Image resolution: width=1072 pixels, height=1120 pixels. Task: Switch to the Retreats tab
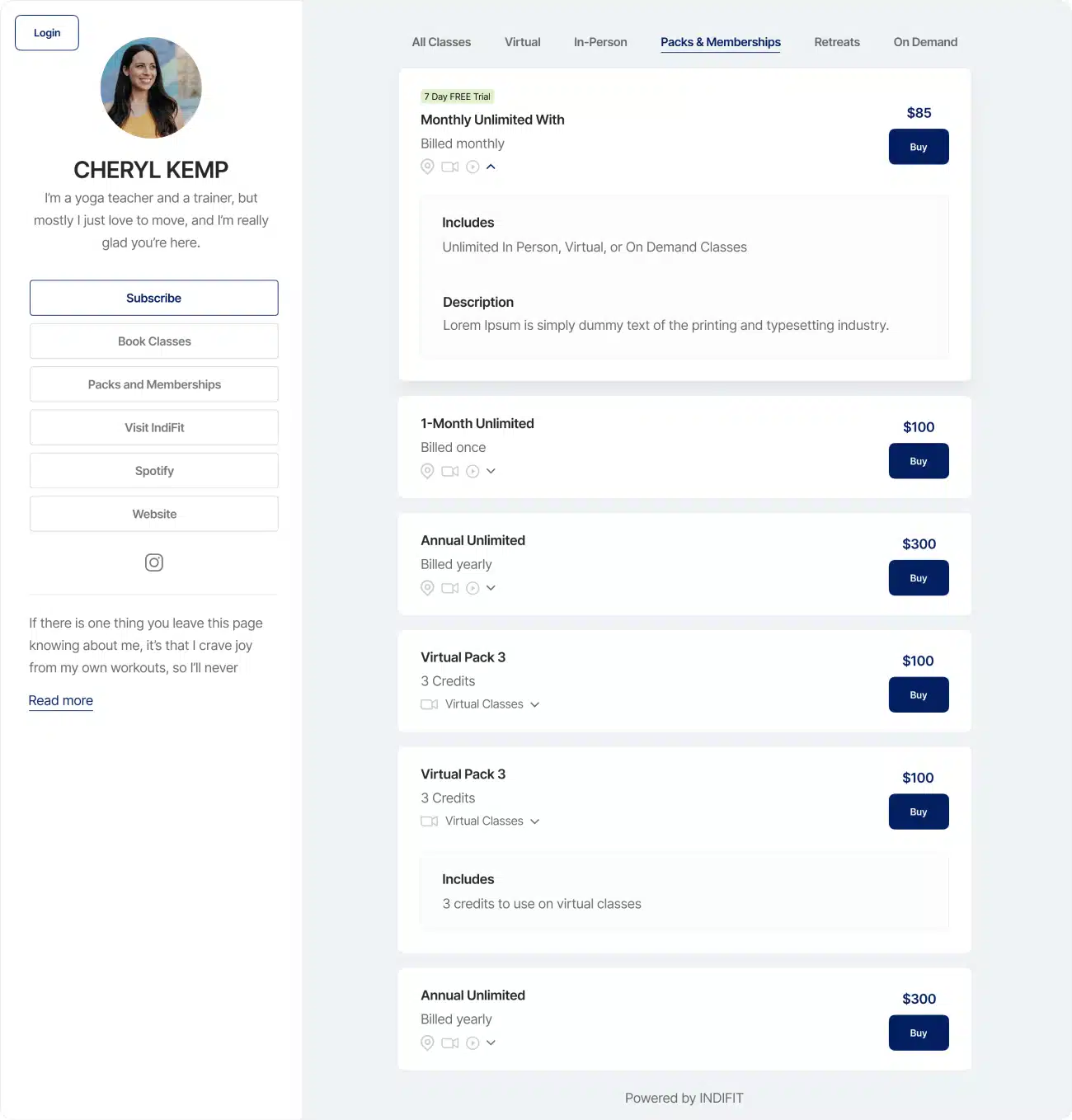pyautogui.click(x=836, y=42)
